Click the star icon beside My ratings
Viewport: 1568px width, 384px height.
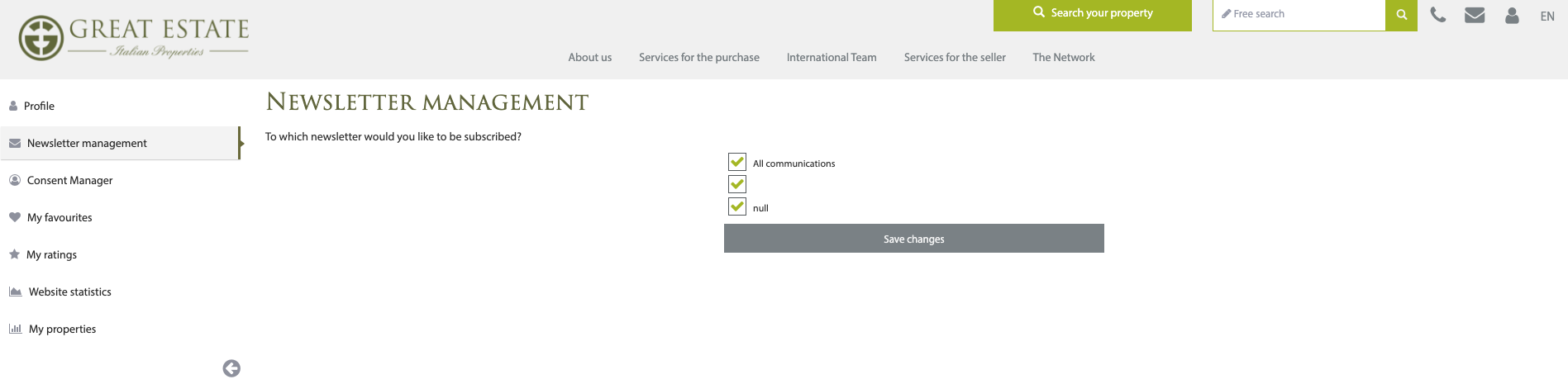[14, 254]
